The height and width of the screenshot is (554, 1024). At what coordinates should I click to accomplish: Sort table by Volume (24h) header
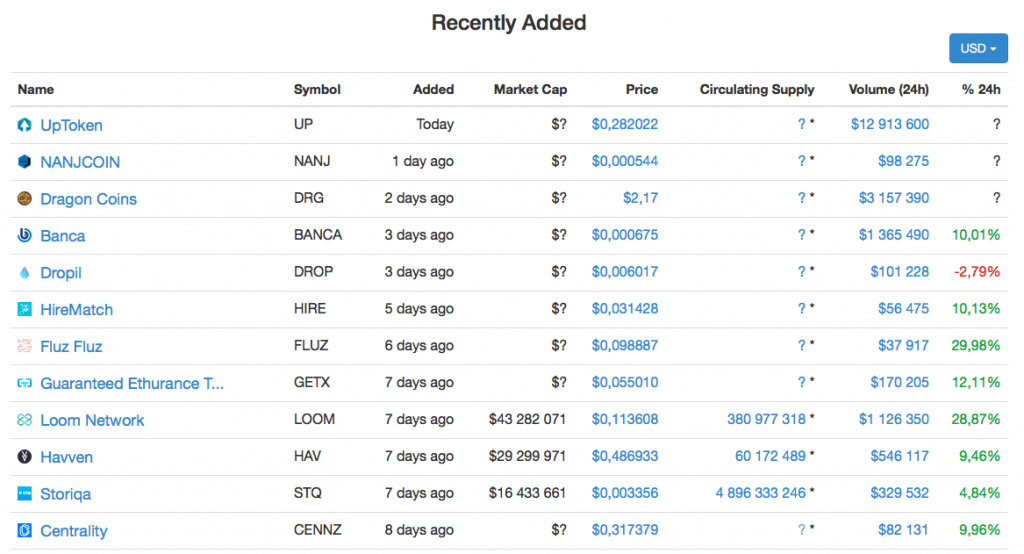(x=888, y=89)
